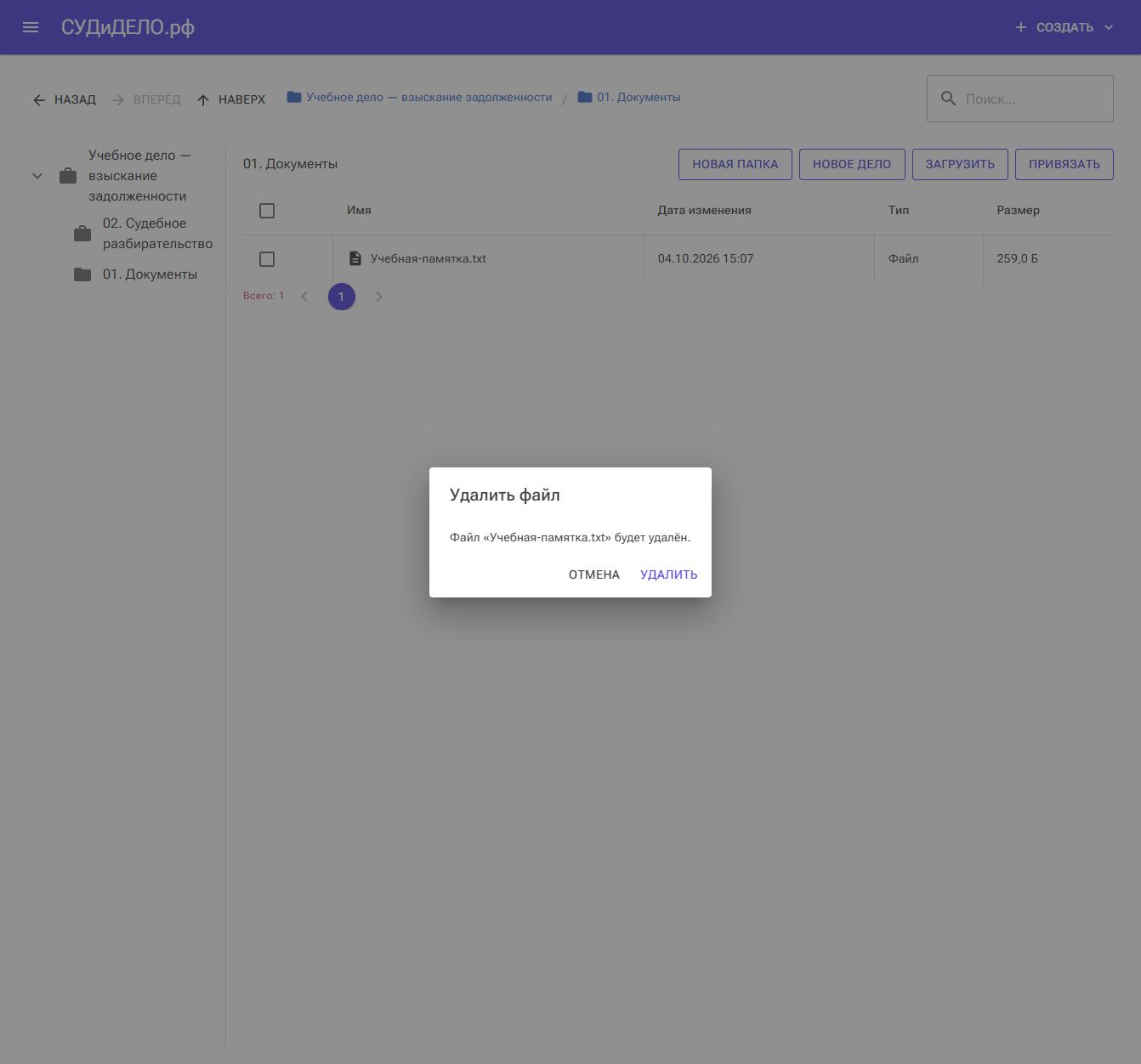Go to next page with the right chevron
1141x1064 pixels.
coord(379,297)
